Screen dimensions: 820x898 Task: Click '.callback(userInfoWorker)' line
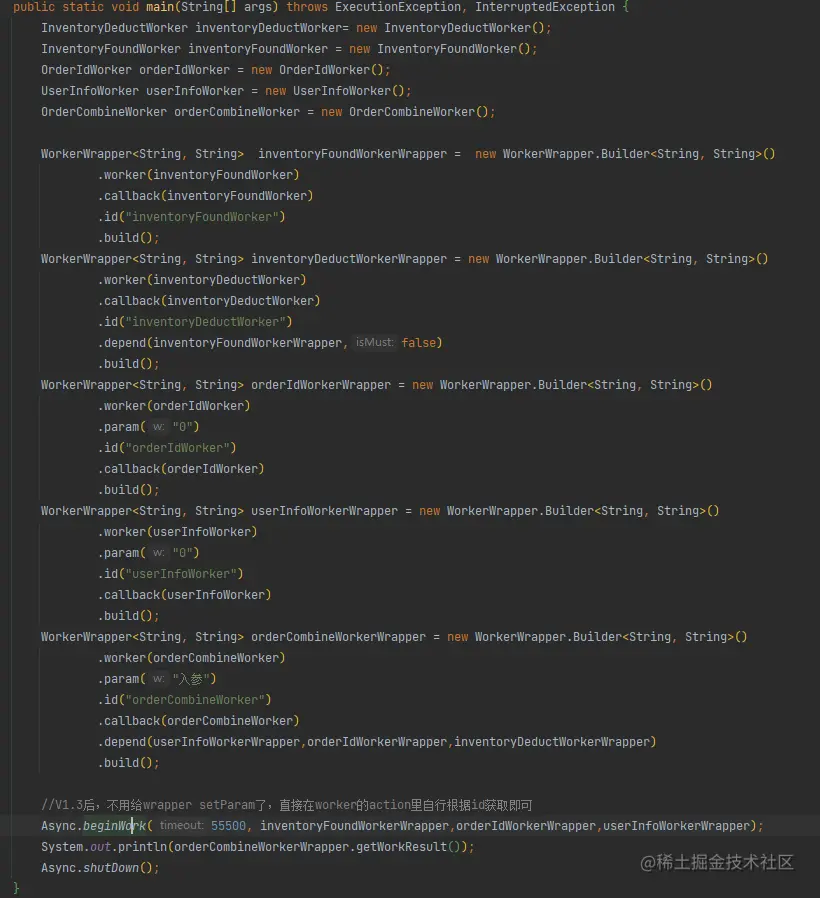(x=184, y=595)
